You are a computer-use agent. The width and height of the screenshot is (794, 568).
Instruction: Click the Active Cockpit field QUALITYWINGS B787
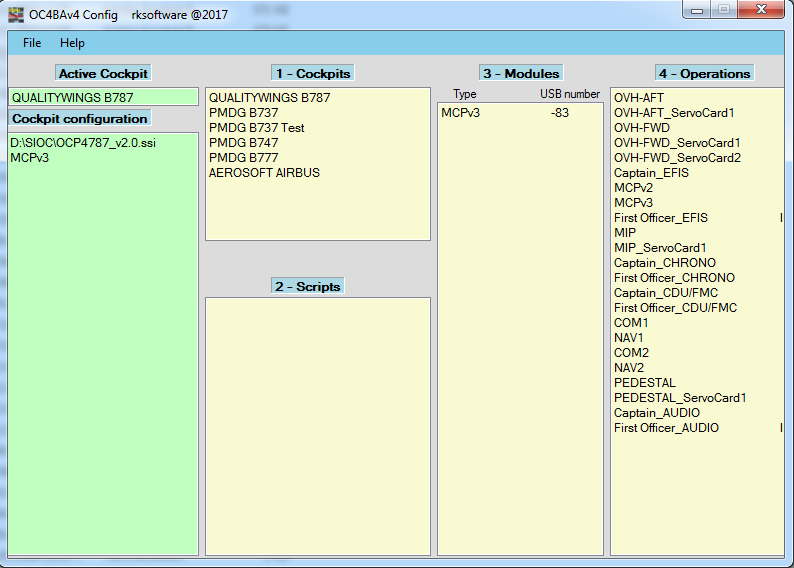point(102,98)
